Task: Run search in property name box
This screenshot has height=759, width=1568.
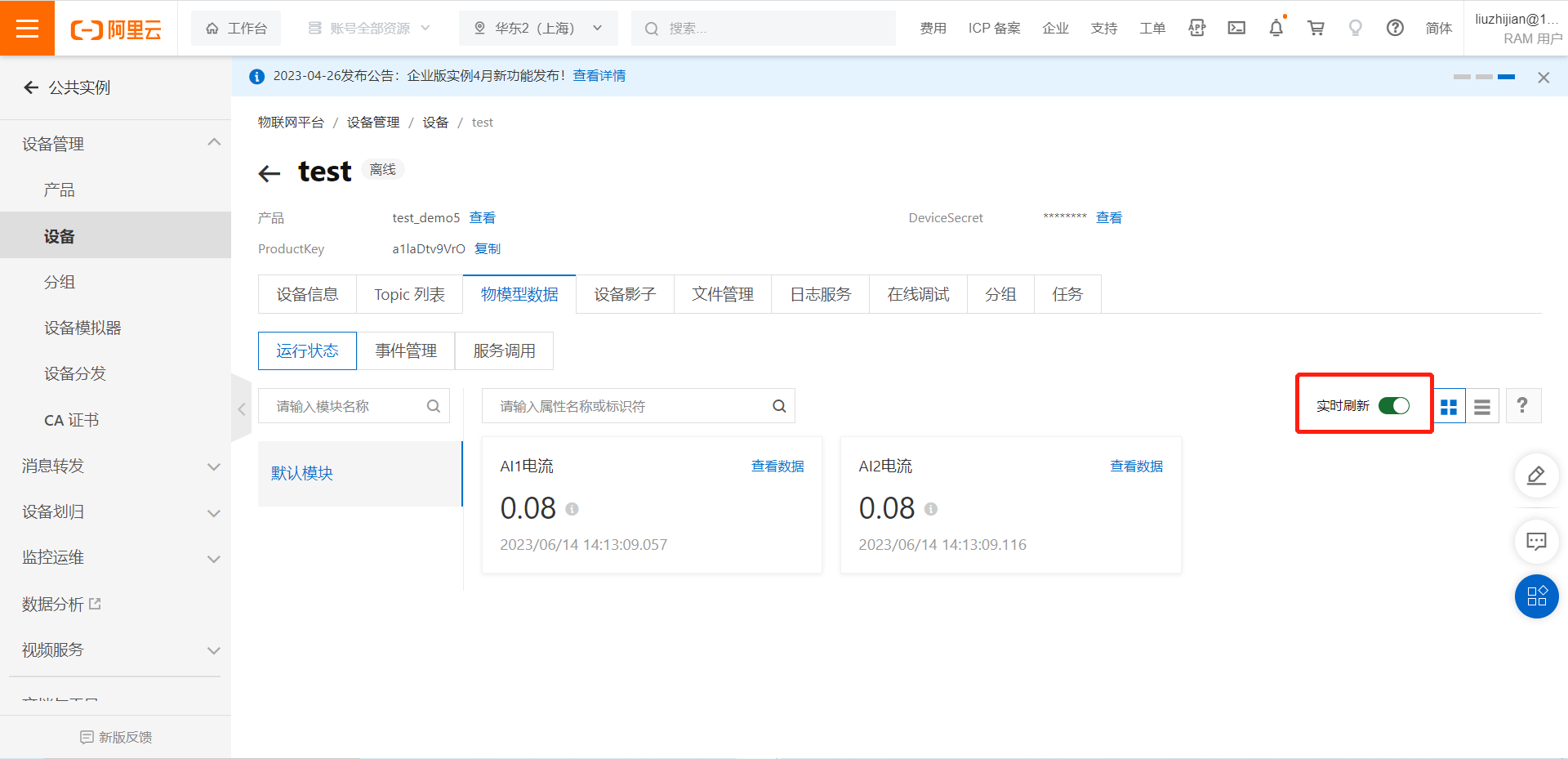Action: tap(779, 406)
